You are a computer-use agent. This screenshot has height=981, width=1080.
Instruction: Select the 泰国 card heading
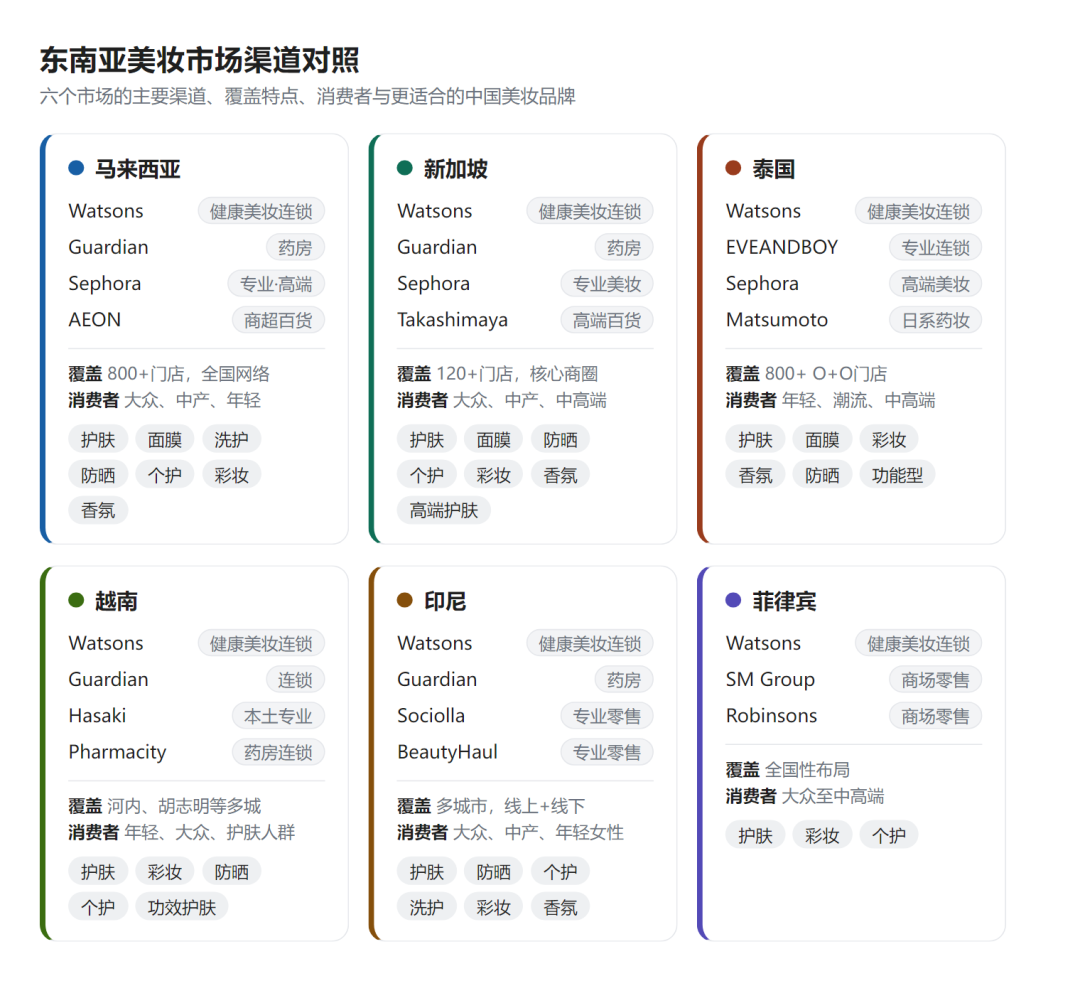click(773, 169)
